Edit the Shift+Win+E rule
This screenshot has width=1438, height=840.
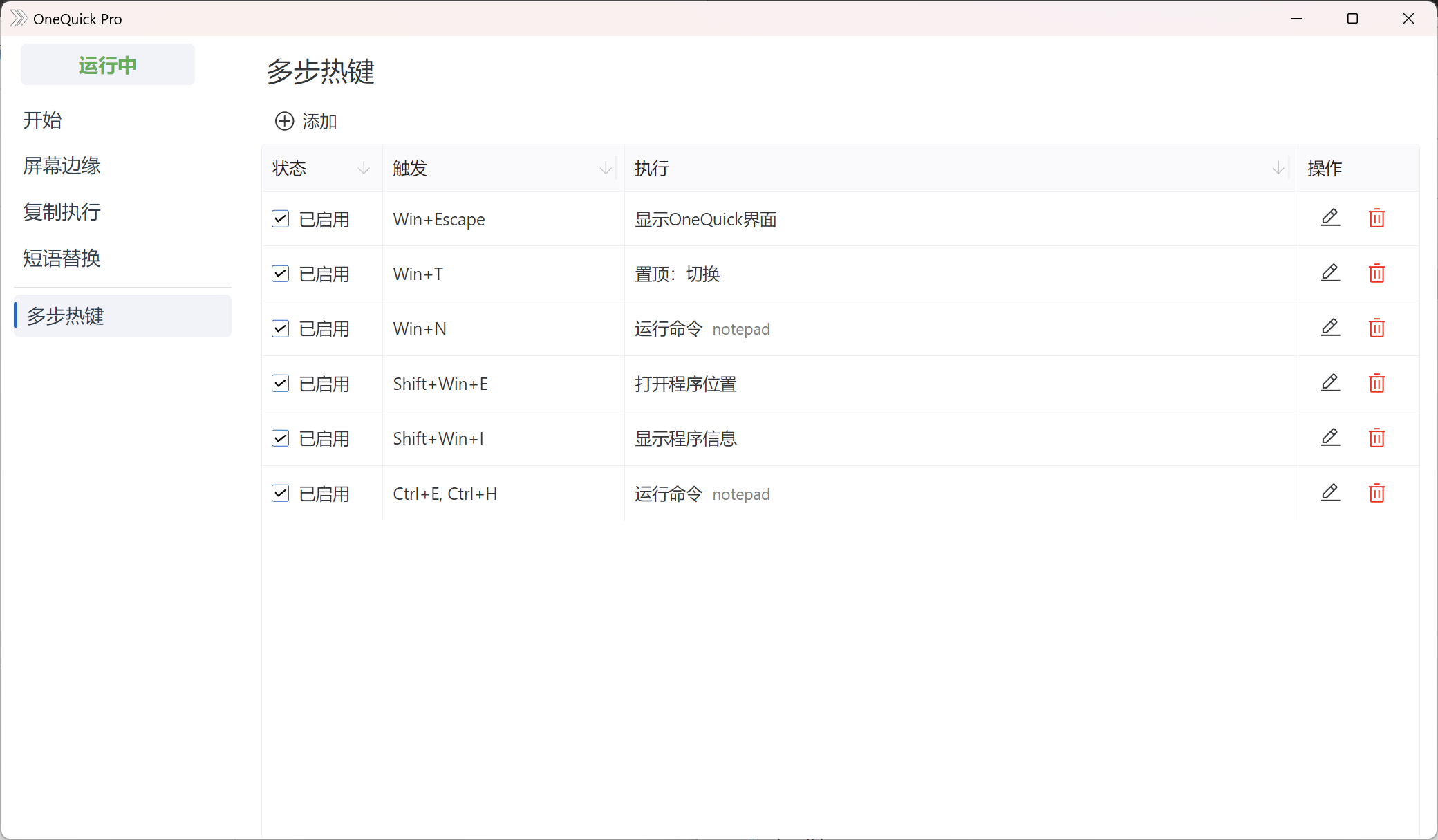[1330, 382]
